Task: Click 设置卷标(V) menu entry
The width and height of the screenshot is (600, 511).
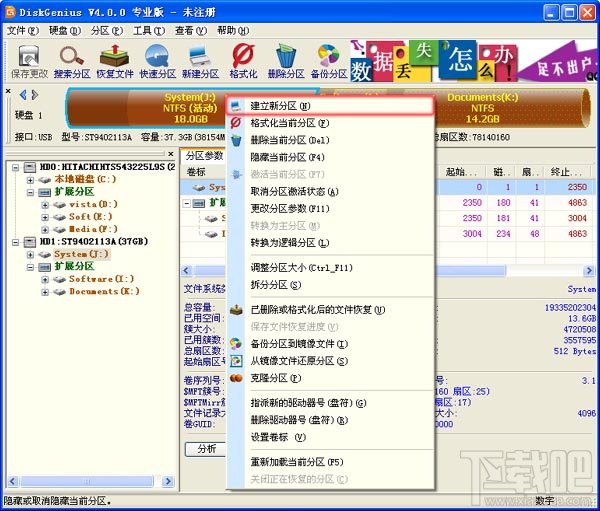Action: pyautogui.click(x=330, y=437)
